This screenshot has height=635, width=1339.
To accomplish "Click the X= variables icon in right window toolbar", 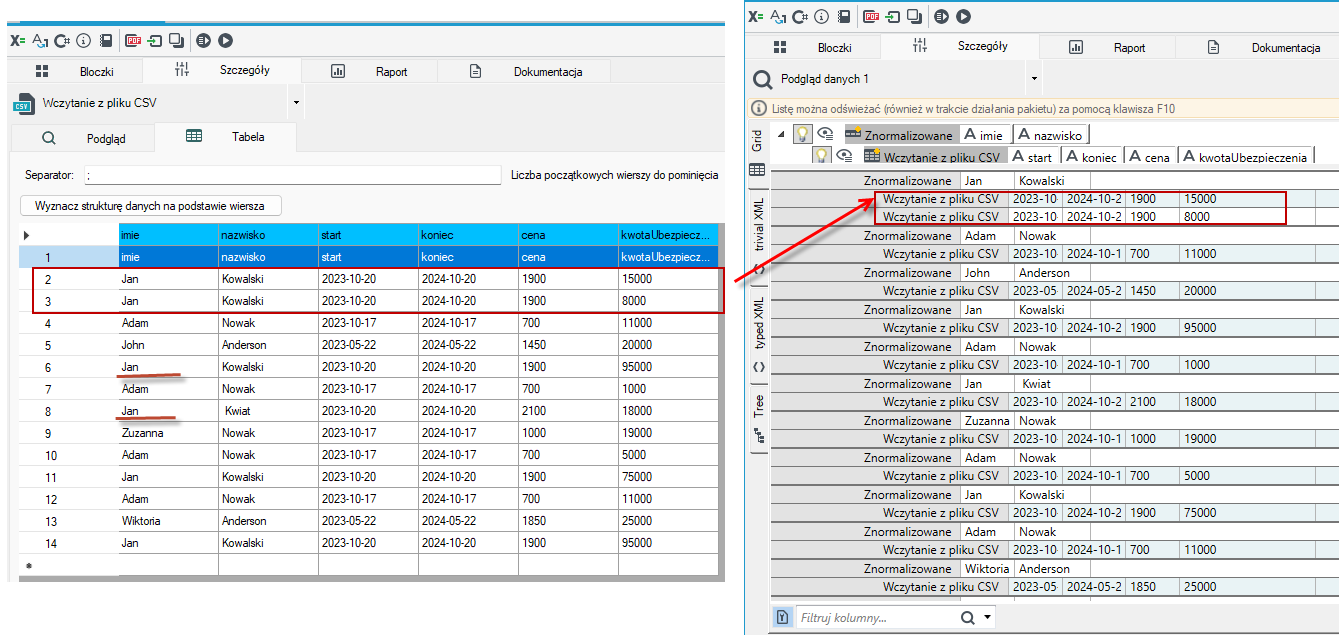I will [756, 16].
